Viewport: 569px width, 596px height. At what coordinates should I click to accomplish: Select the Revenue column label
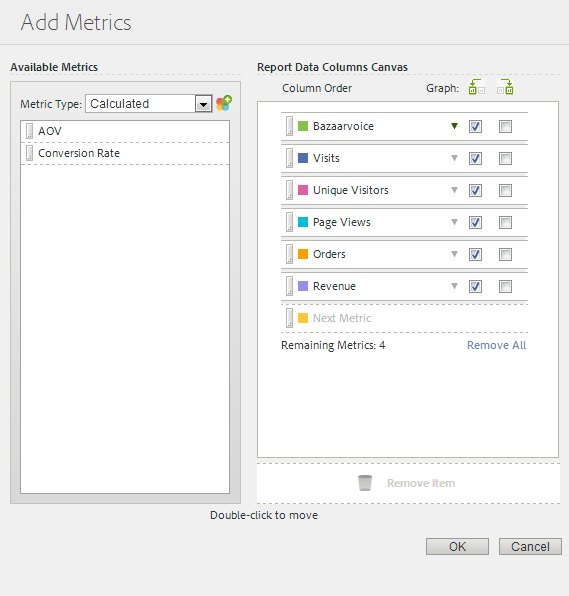click(334, 286)
